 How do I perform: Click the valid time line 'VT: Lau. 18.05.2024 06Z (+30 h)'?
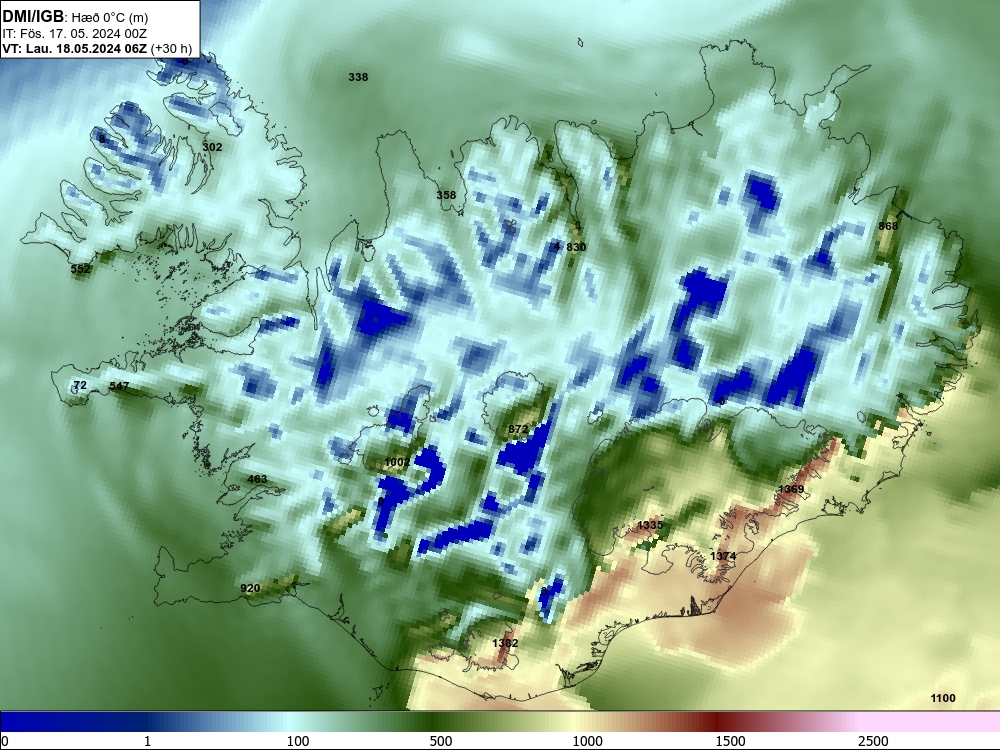pos(97,48)
